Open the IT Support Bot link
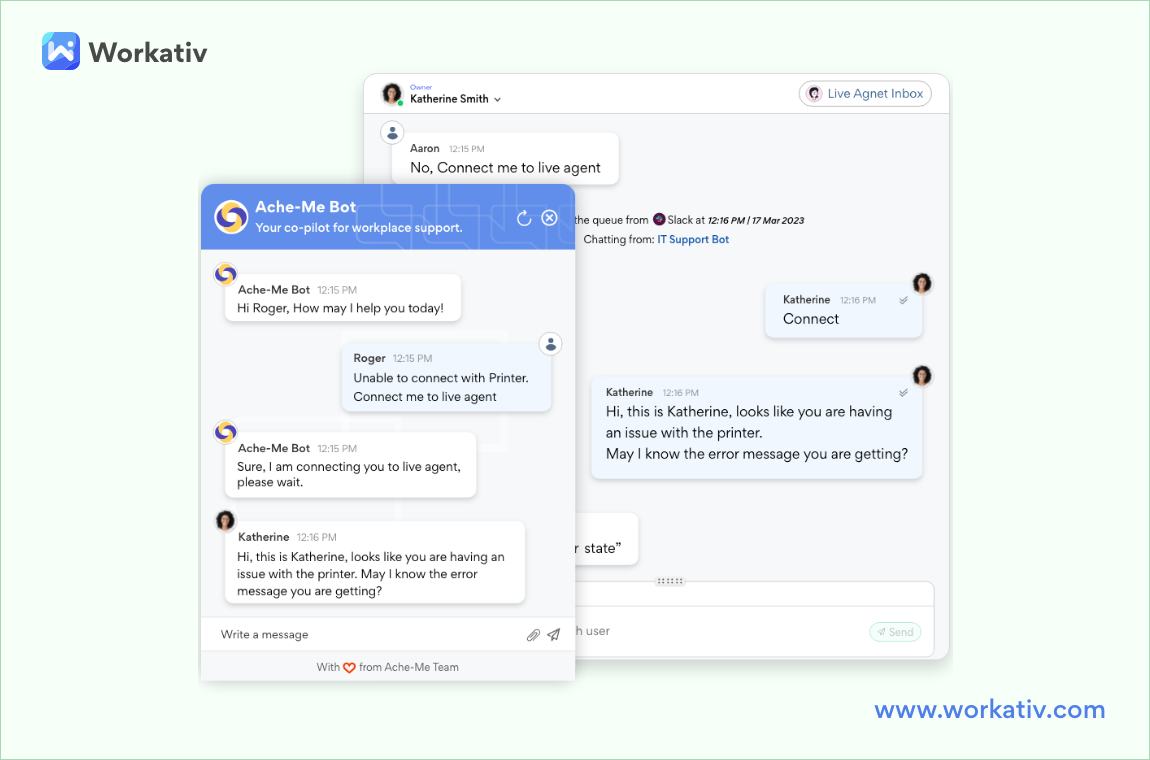Image resolution: width=1150 pixels, height=760 pixels. click(x=693, y=240)
